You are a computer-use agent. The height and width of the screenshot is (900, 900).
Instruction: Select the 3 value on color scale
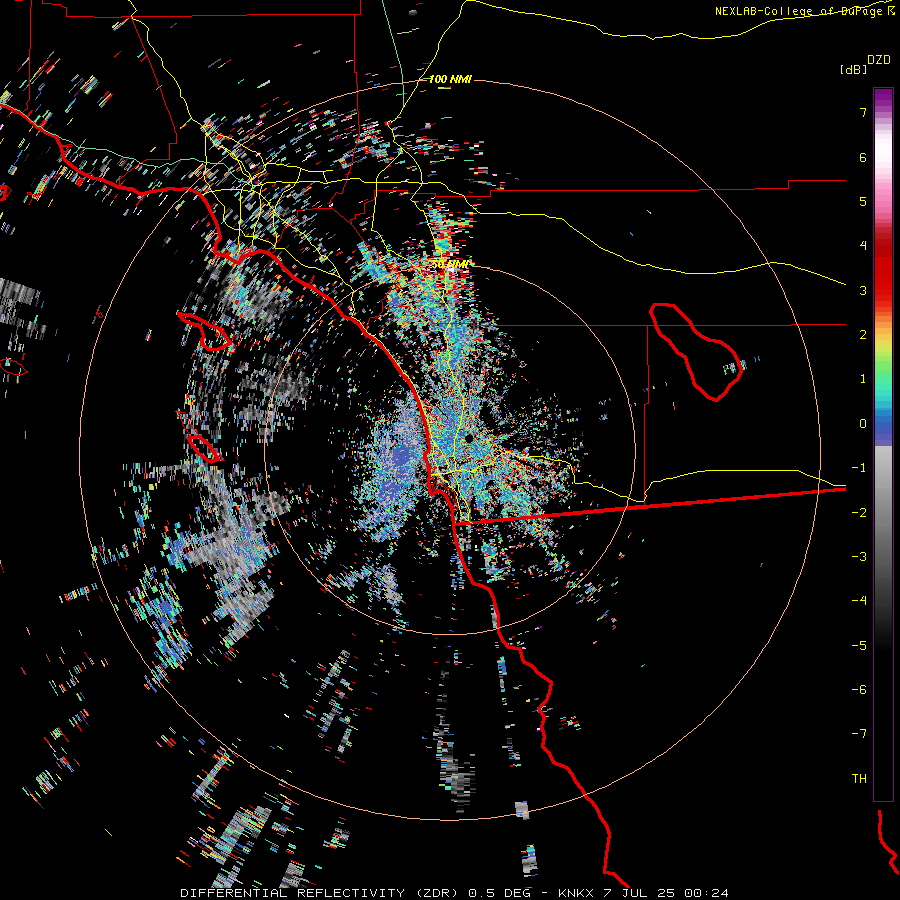tap(863, 290)
